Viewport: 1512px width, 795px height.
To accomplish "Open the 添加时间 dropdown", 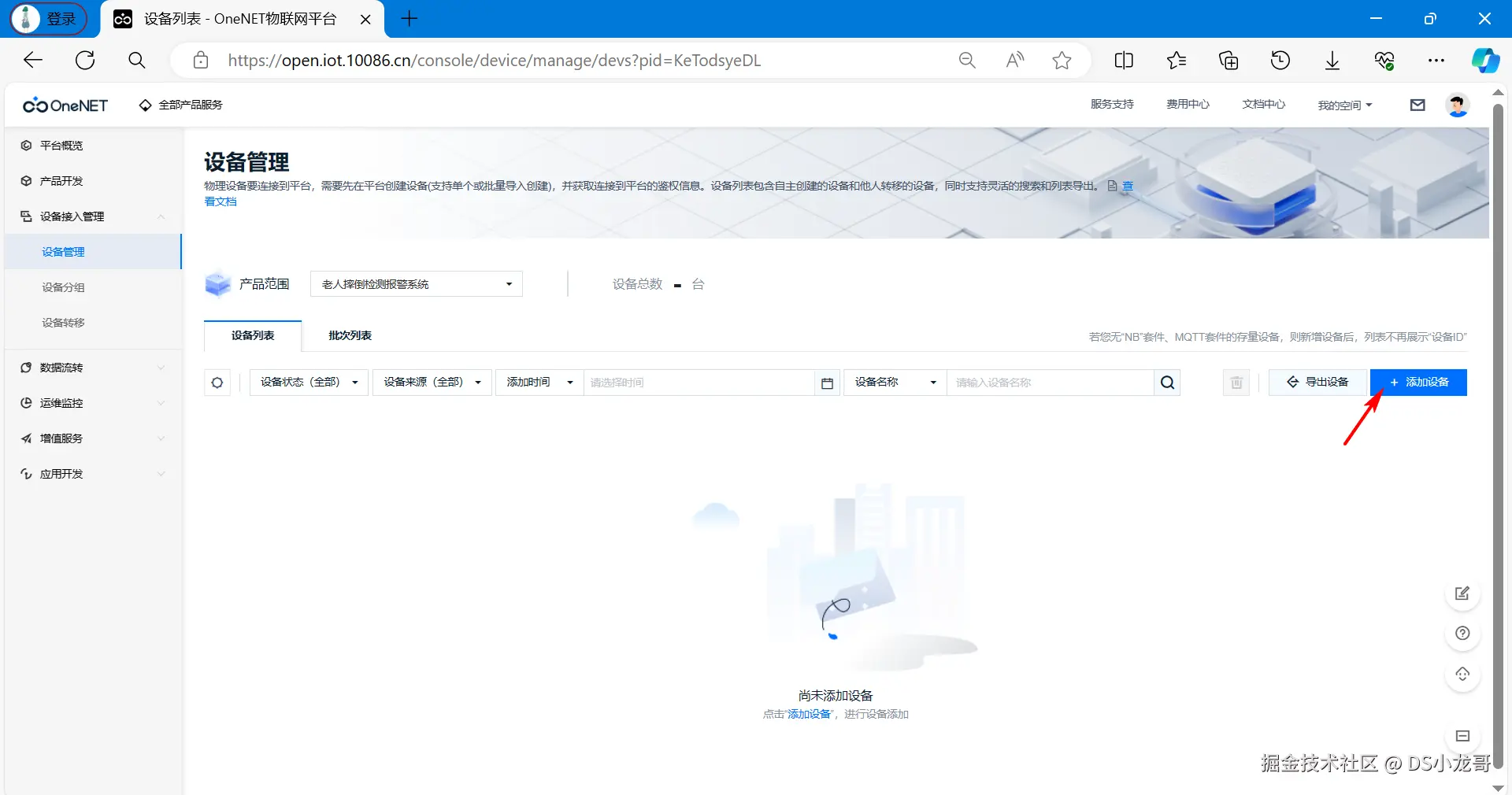I will point(539,383).
